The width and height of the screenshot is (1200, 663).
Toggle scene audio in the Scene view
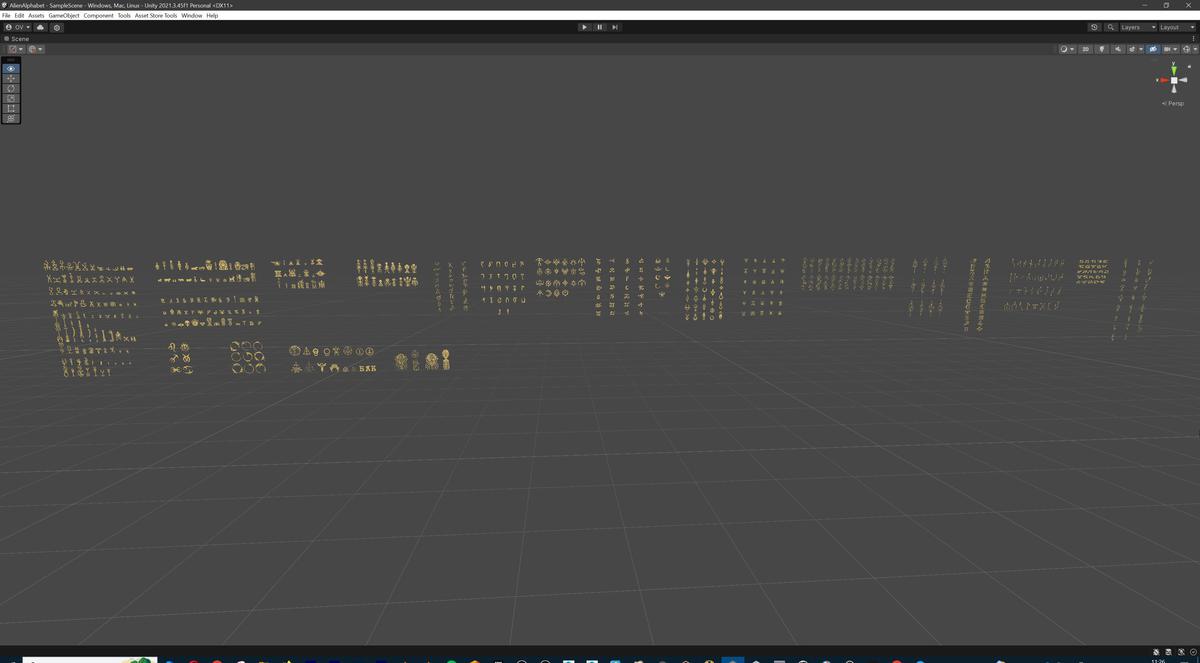[x=1118, y=49]
